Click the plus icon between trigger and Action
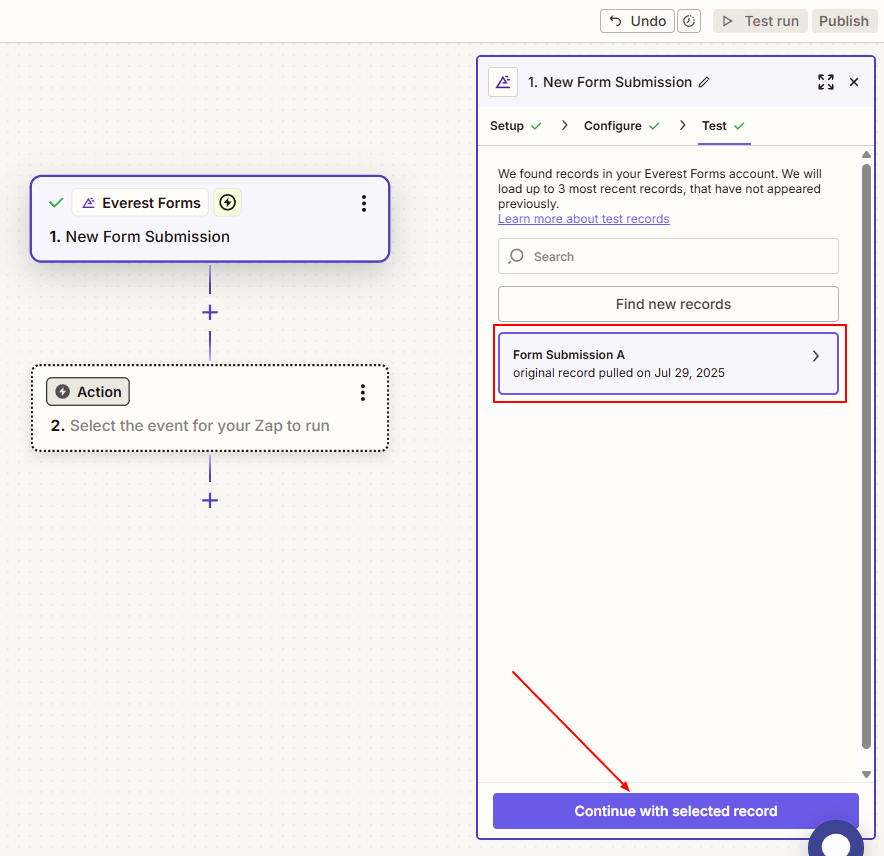Image resolution: width=884 pixels, height=856 pixels. coord(210,312)
